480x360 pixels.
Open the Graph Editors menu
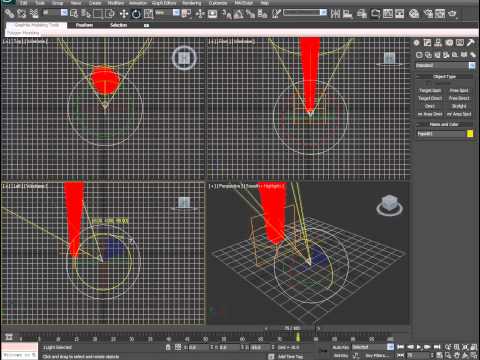pyautogui.click(x=164, y=3)
